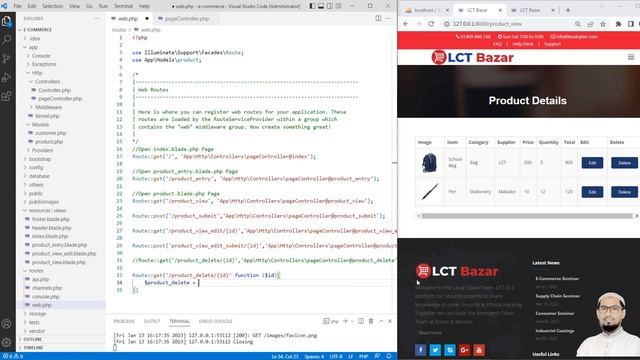Toggle the secondary side bar layout icon
Screen dimensions: 640x360
coord(330,6)
